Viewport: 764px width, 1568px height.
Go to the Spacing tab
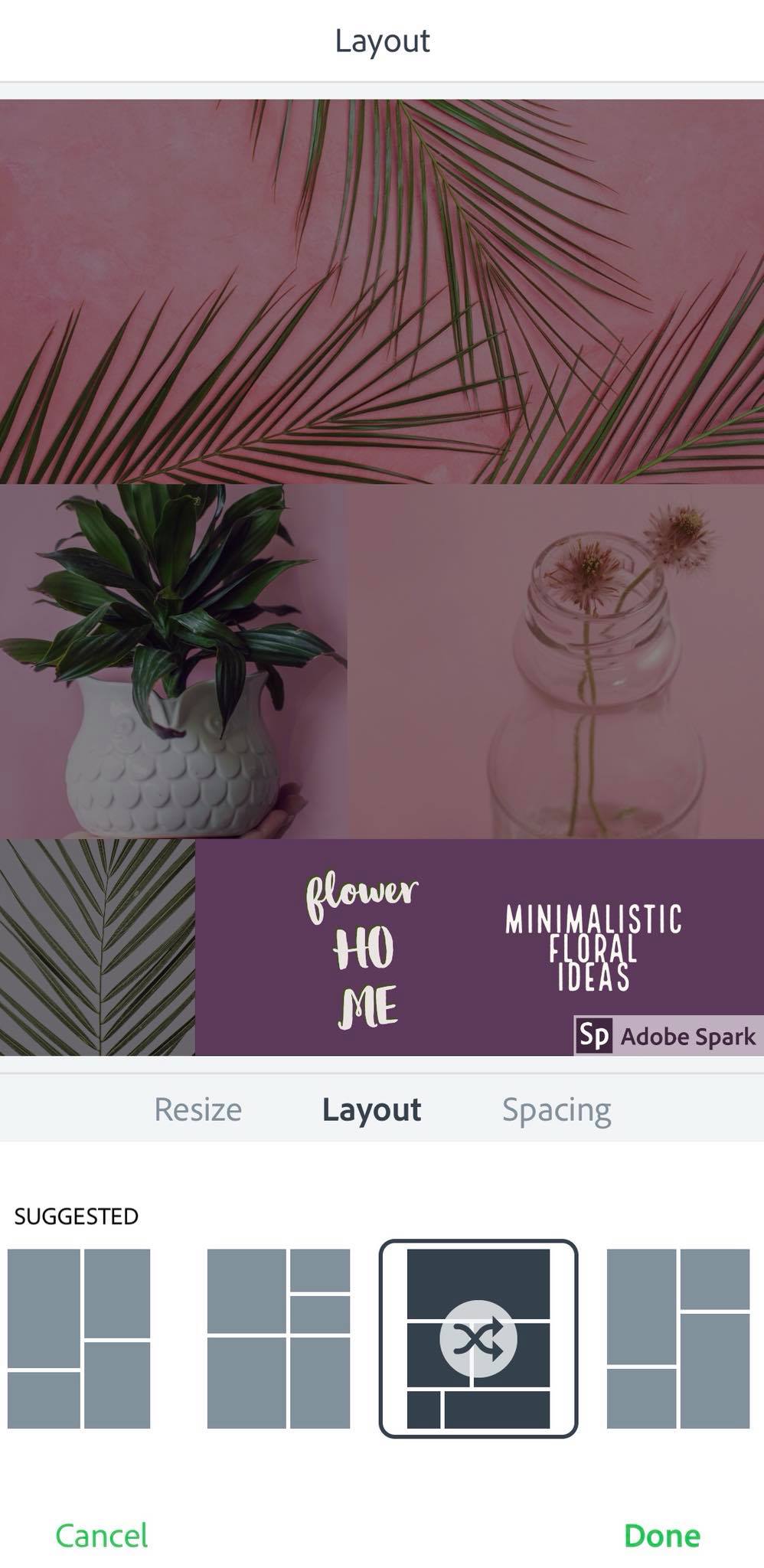click(x=557, y=1109)
